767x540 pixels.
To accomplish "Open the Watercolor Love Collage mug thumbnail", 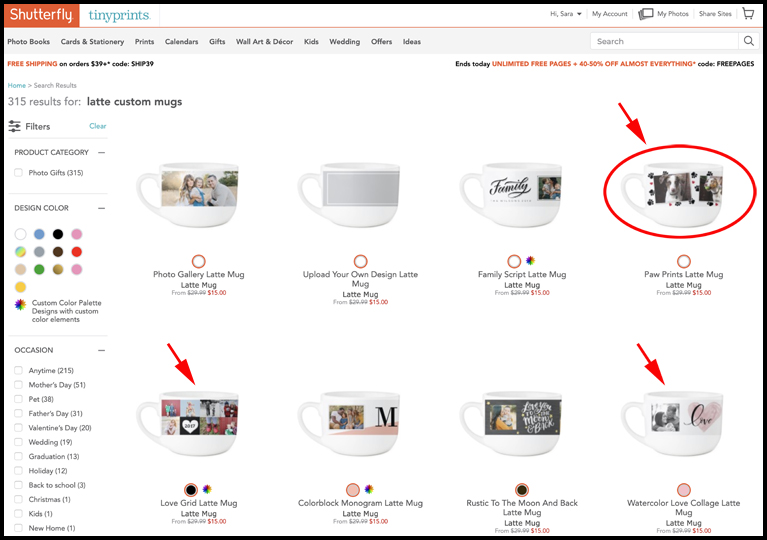I will [x=673, y=423].
